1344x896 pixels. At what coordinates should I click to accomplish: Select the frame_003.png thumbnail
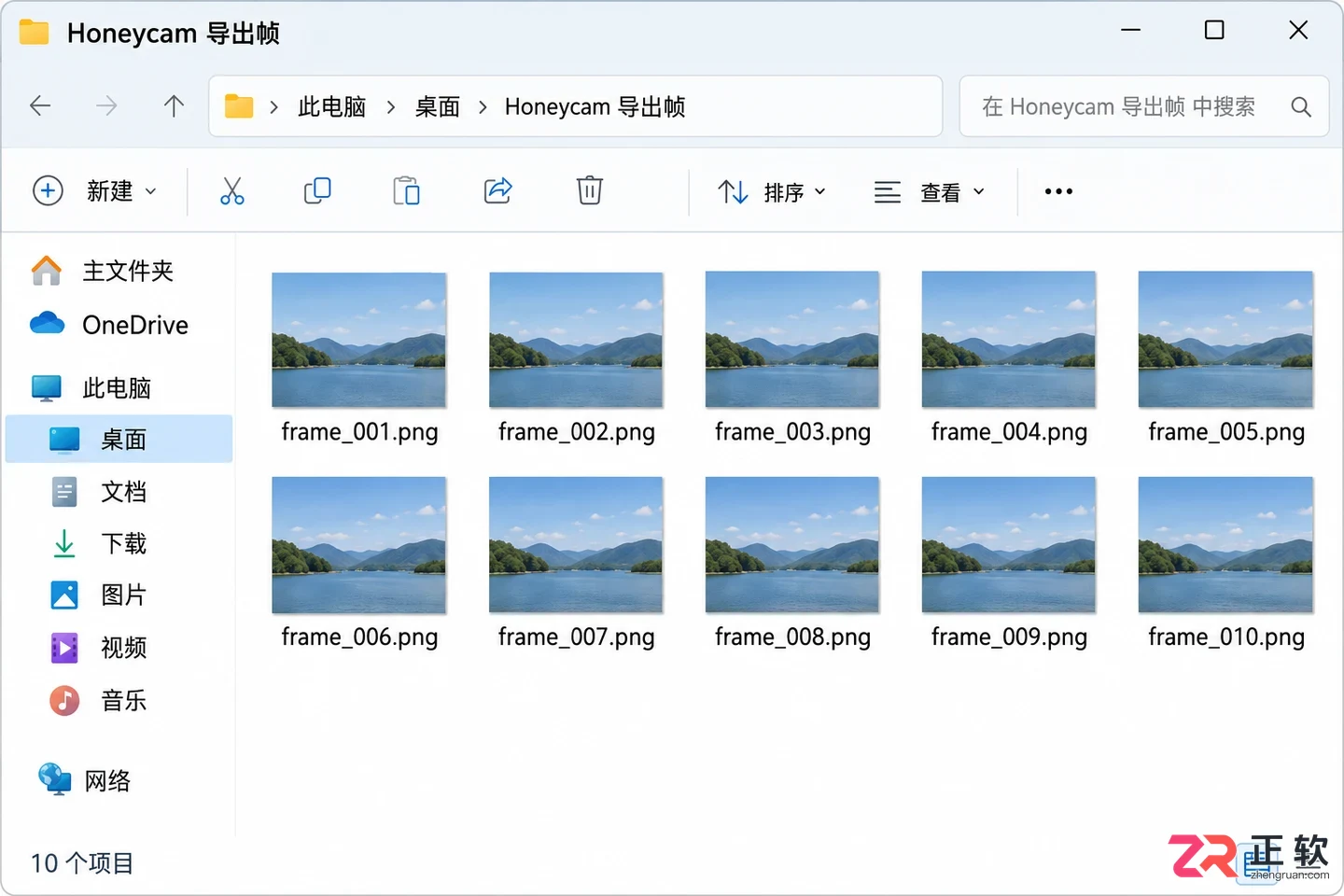[x=792, y=340]
